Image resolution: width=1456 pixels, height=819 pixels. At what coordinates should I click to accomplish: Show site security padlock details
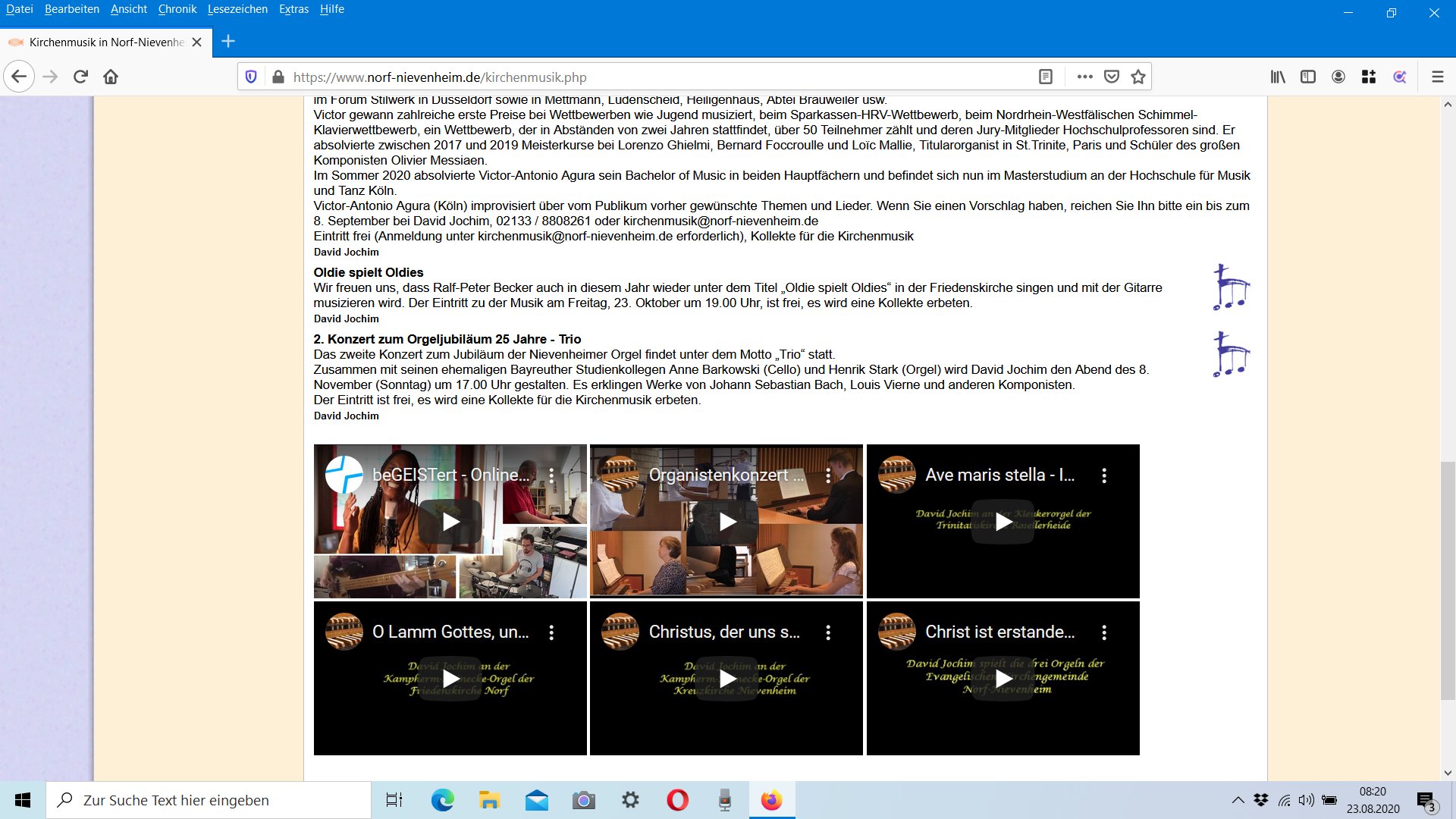[x=278, y=77]
